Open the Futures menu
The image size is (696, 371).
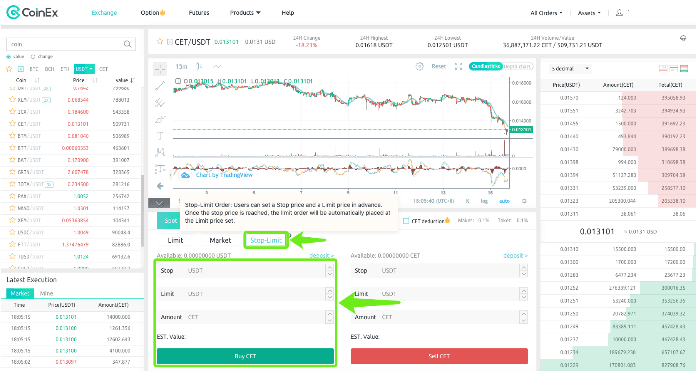(x=199, y=12)
